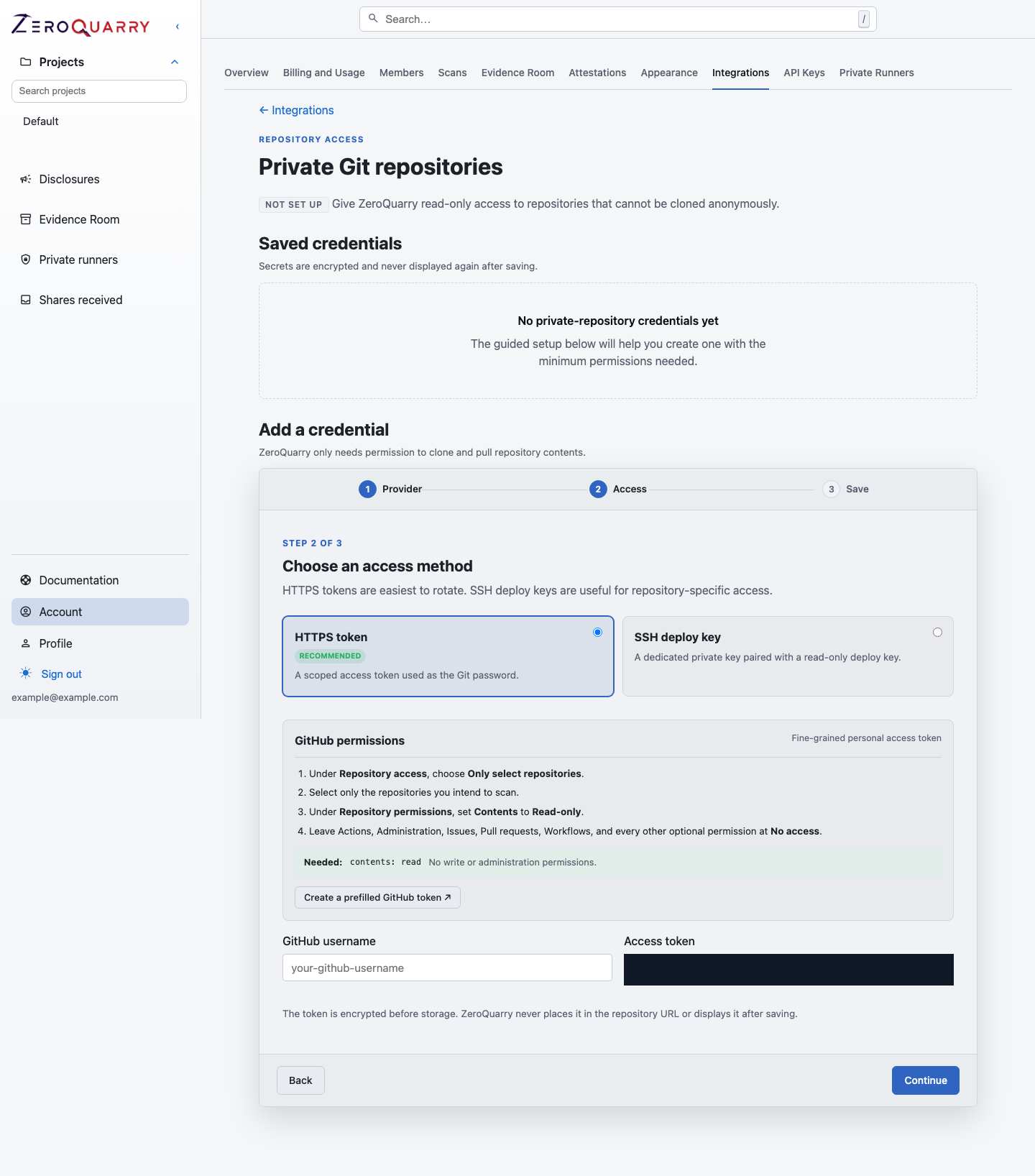The image size is (1035, 1176).
Task: Switch to the Overview tab
Action: pyautogui.click(x=247, y=73)
